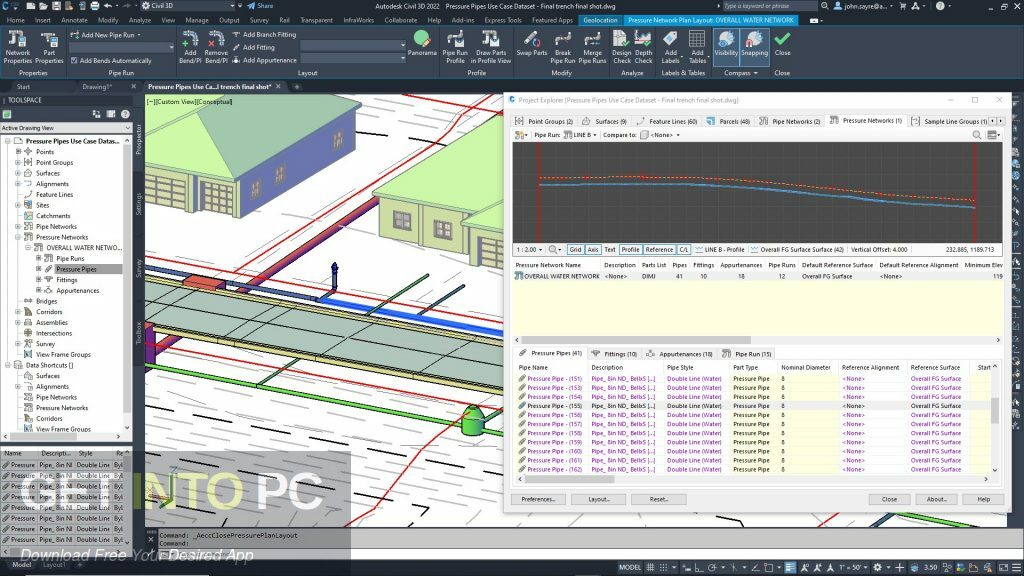Image resolution: width=1024 pixels, height=576 pixels.
Task: Open the Home ribbon tab
Action: point(15,20)
